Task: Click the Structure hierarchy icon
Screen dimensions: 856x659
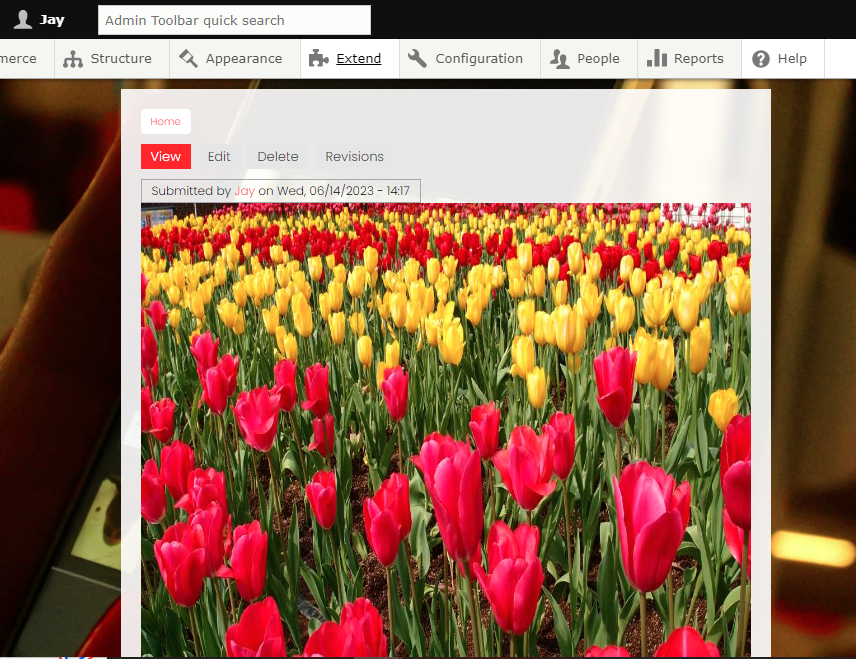Action: pos(73,58)
